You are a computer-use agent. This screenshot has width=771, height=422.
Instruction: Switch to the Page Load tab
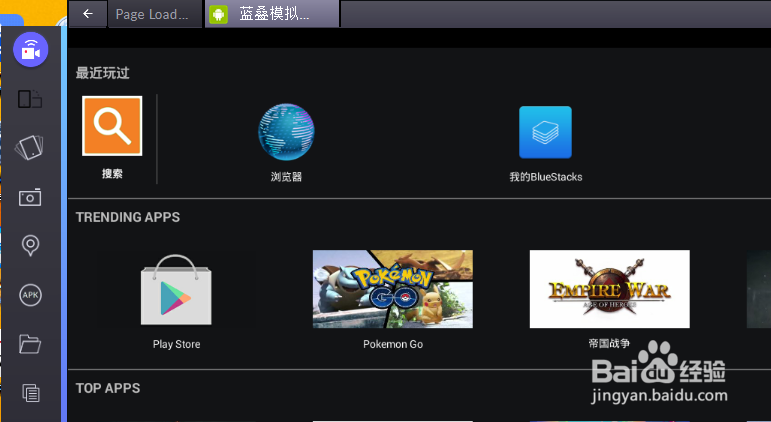[154, 14]
